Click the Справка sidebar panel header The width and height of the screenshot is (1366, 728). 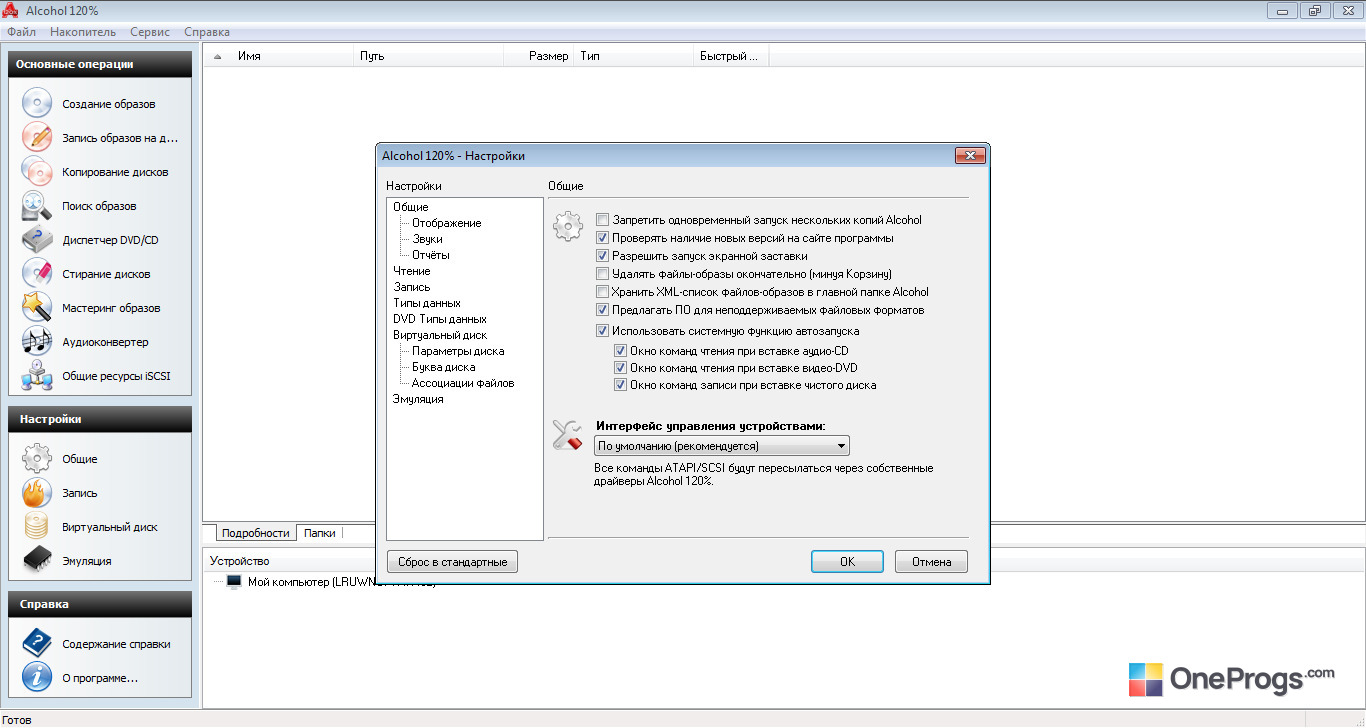point(99,604)
